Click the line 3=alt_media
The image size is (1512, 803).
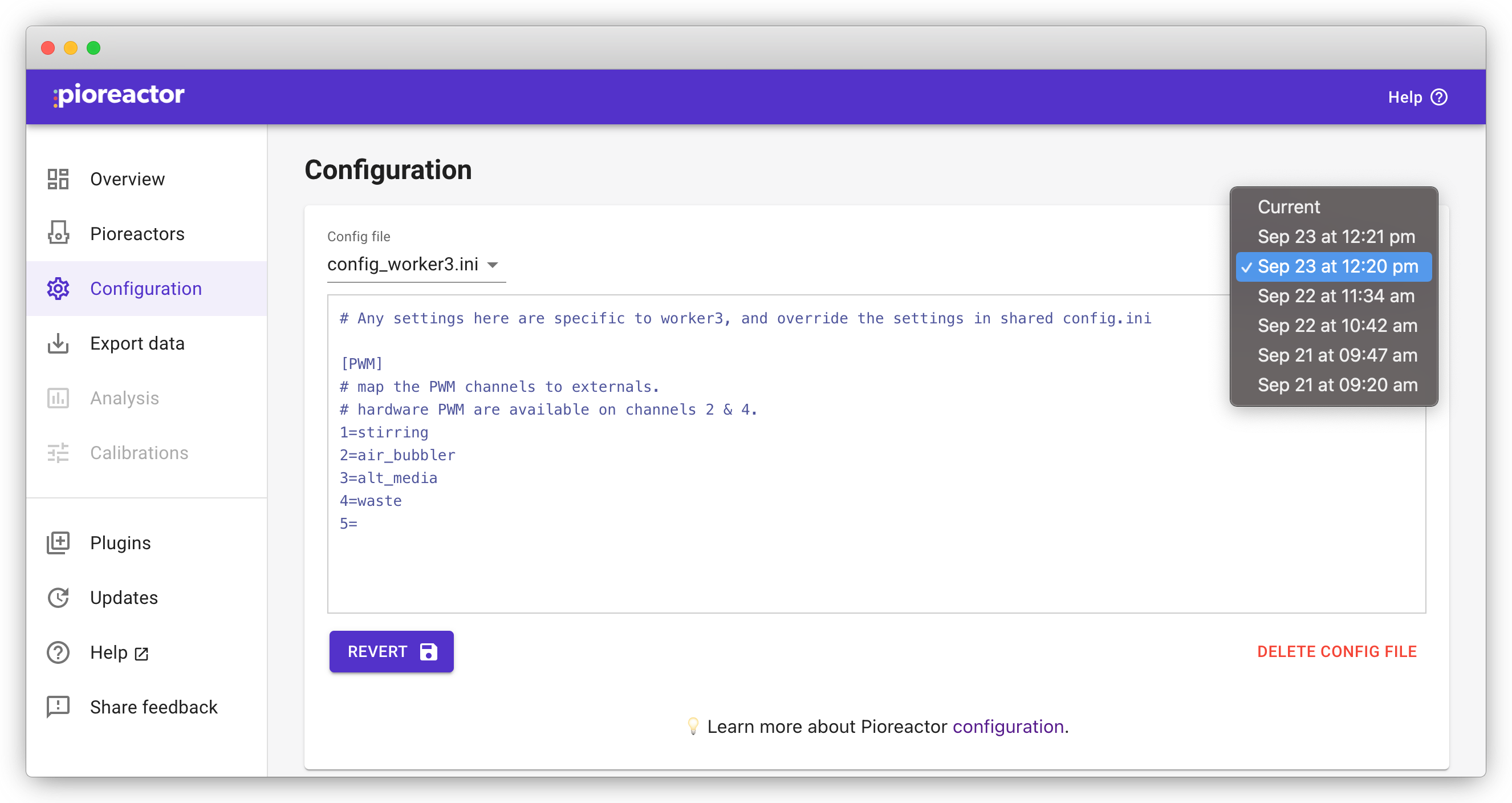pyautogui.click(x=389, y=478)
